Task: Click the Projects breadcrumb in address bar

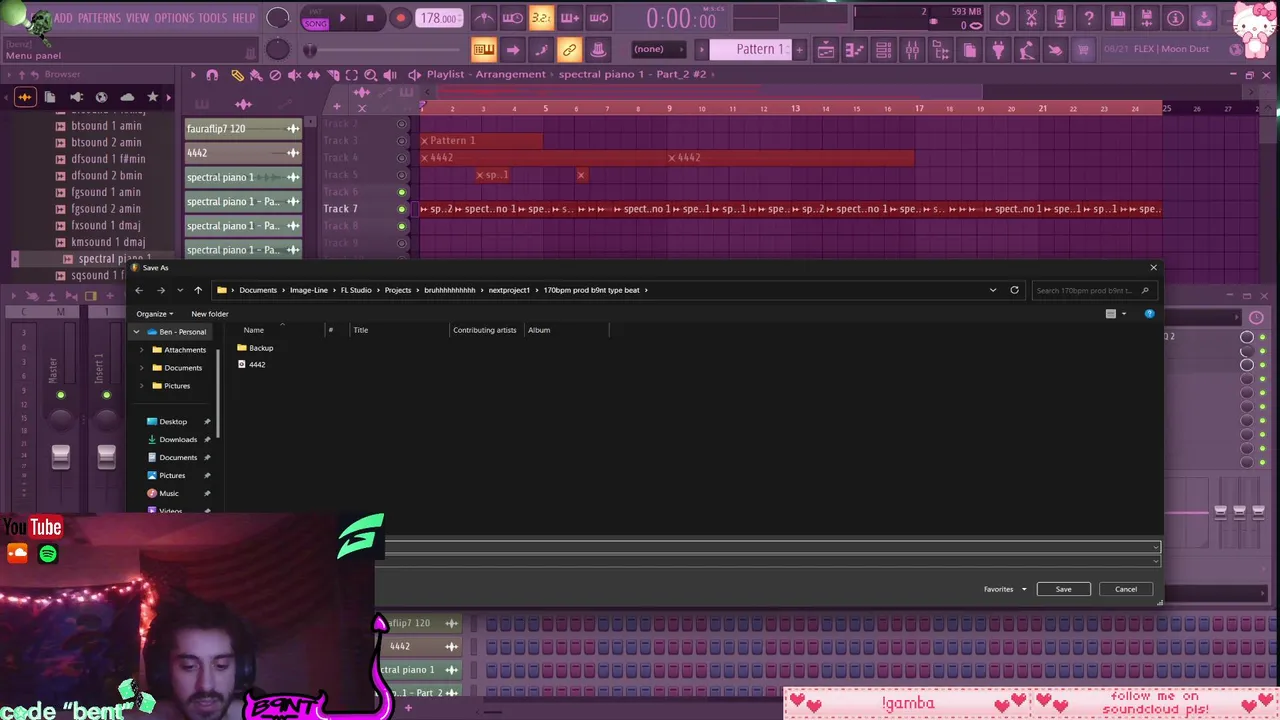Action: 398,290
